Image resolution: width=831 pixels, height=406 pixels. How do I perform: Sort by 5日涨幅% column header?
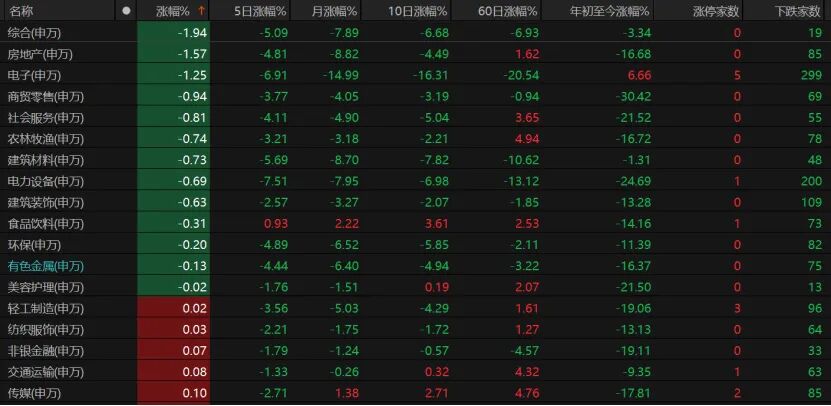click(260, 11)
